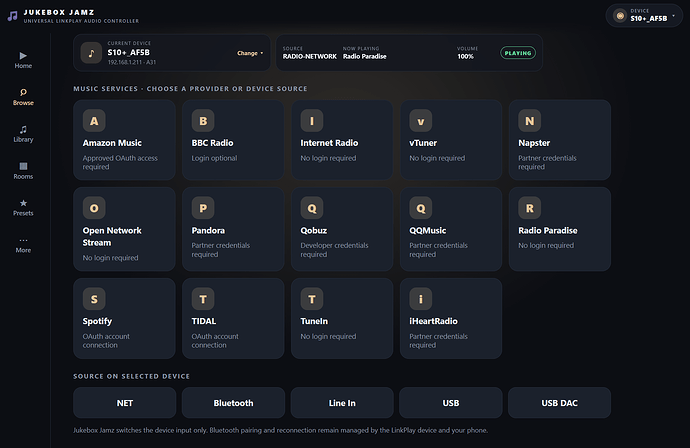This screenshot has height=448, width=690.
Task: Switch device source to NET
Action: click(x=125, y=403)
